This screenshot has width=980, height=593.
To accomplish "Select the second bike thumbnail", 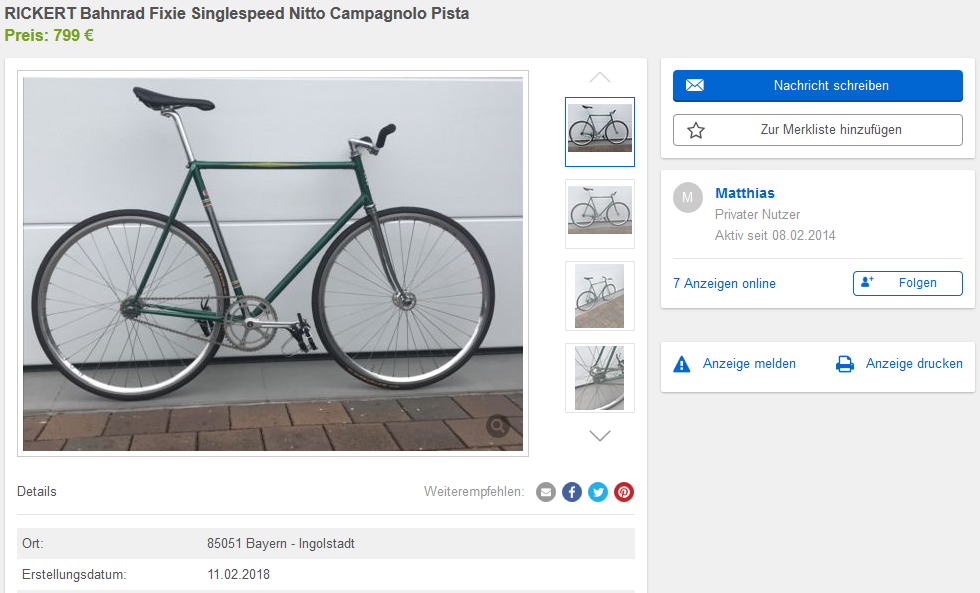I will [x=600, y=213].
